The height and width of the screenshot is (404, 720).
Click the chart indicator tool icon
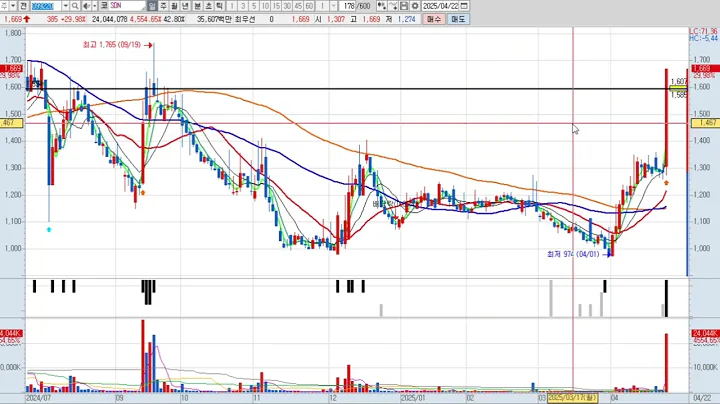coord(382,6)
